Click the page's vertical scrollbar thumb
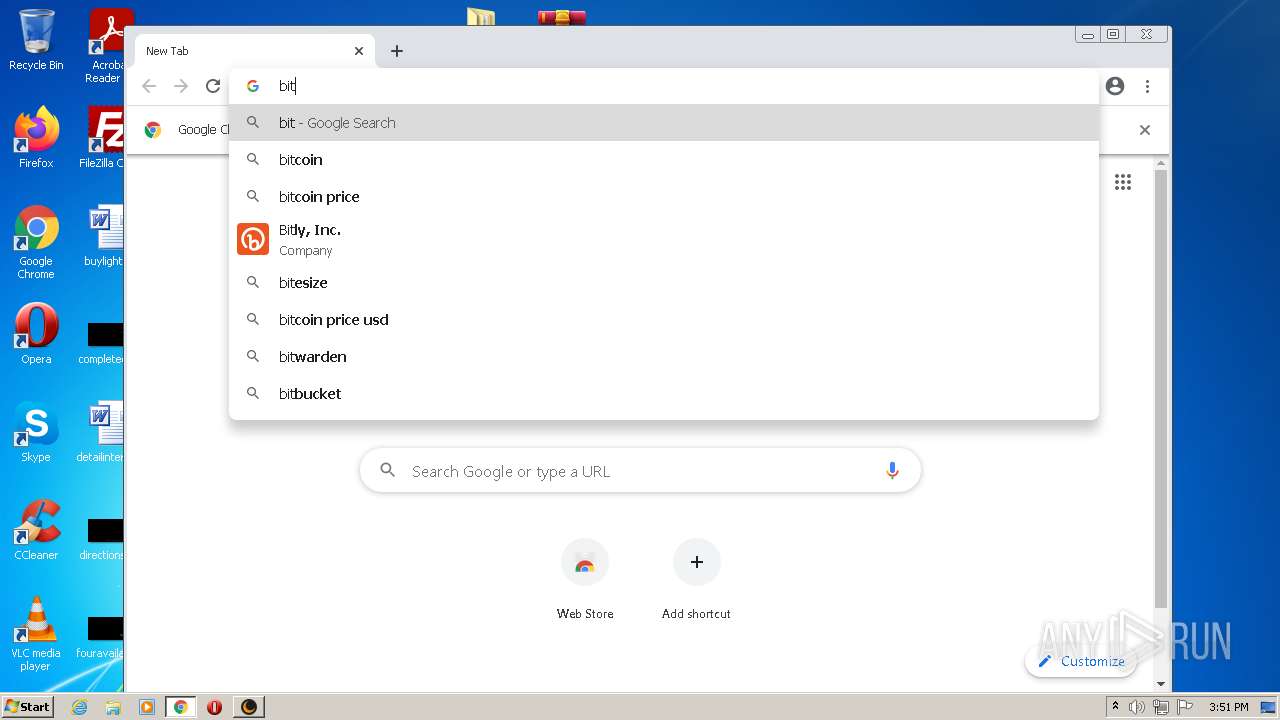The height and width of the screenshot is (720, 1280). click(1161, 390)
